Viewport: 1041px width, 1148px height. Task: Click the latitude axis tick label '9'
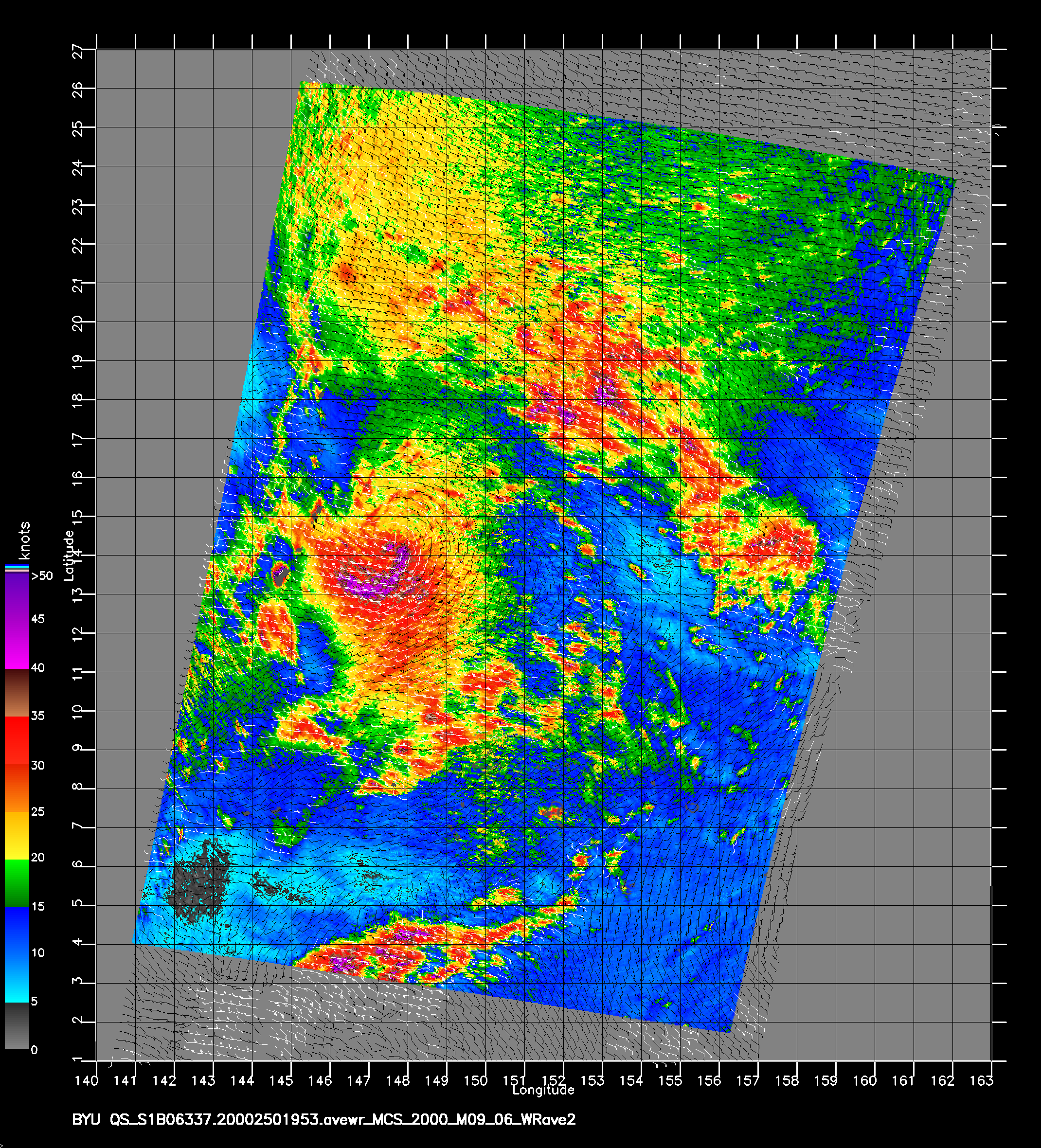click(x=78, y=749)
